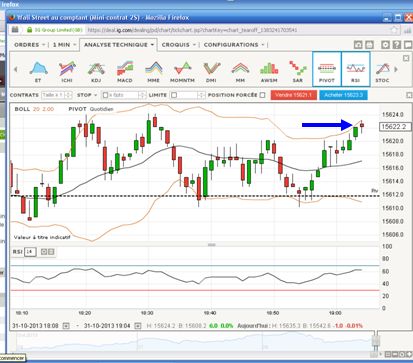Add the ET indicator
413x363 pixels.
[38, 71]
